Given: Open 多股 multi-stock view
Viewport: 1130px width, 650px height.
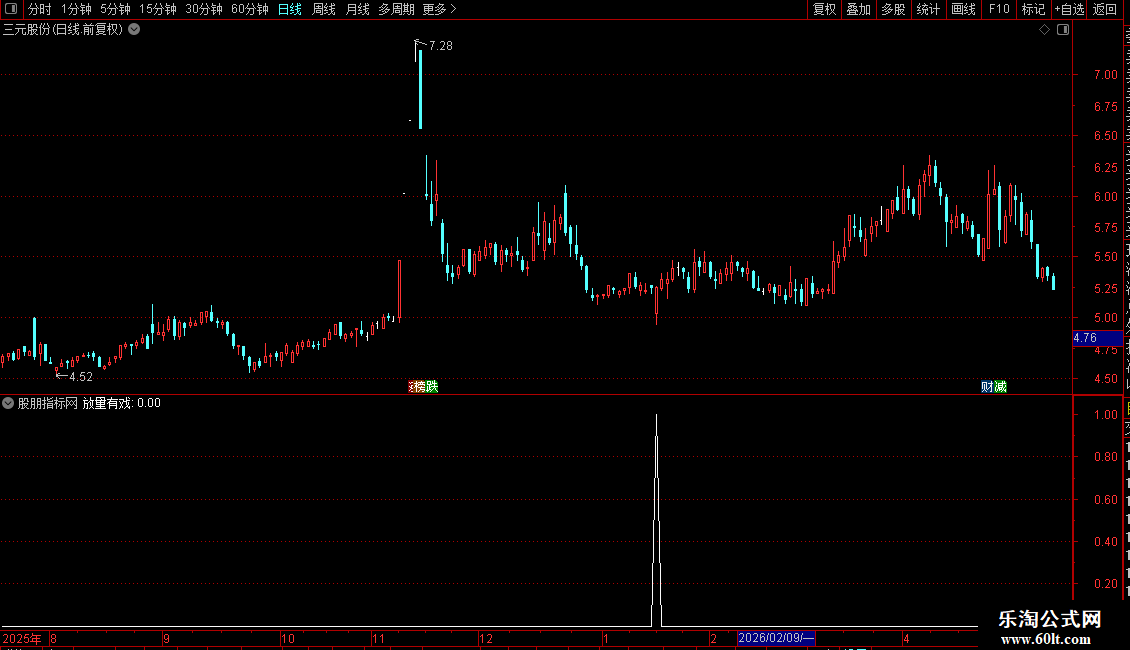Looking at the screenshot, I should (893, 9).
